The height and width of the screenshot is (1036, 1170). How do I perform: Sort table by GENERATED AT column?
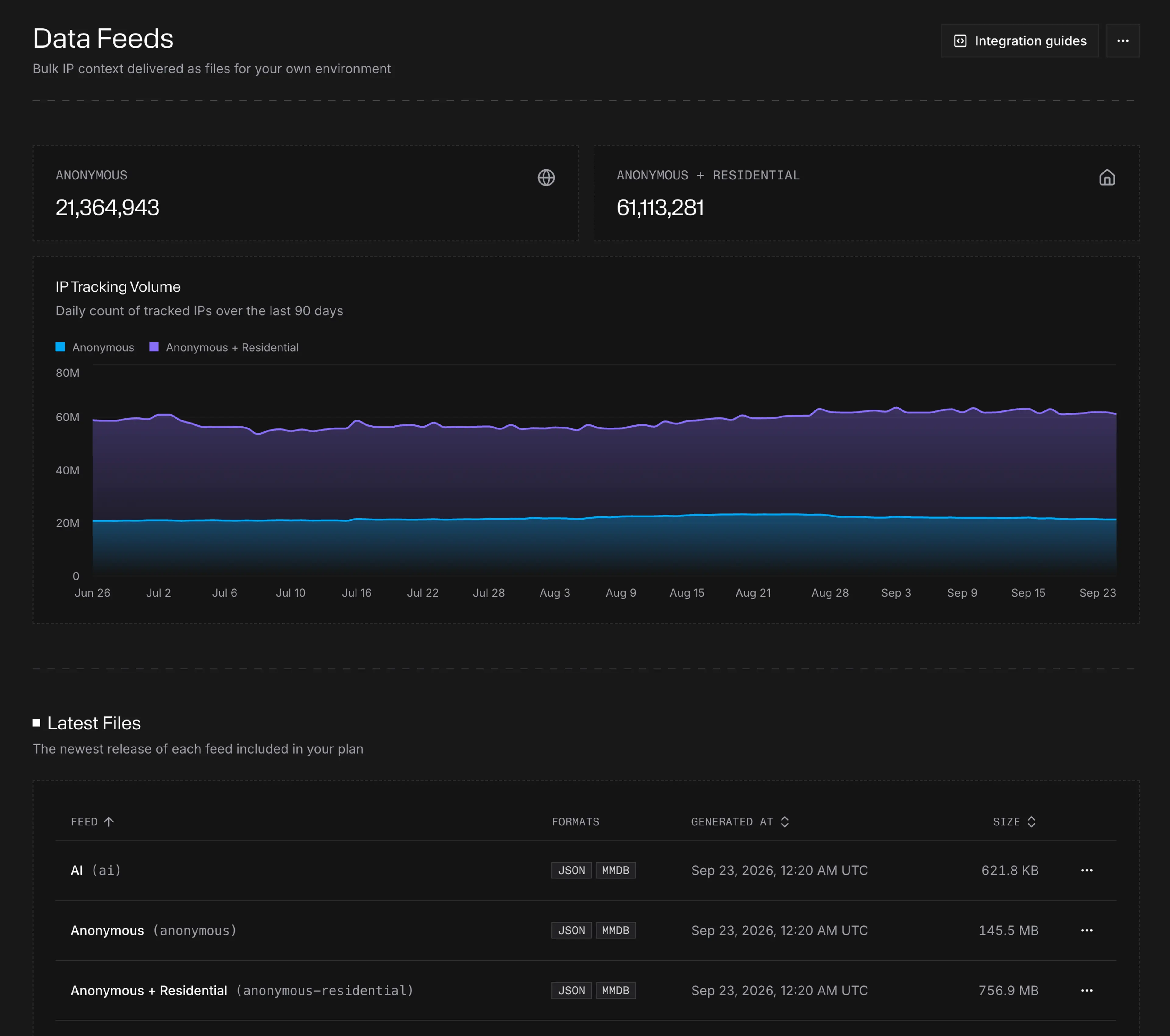point(740,821)
